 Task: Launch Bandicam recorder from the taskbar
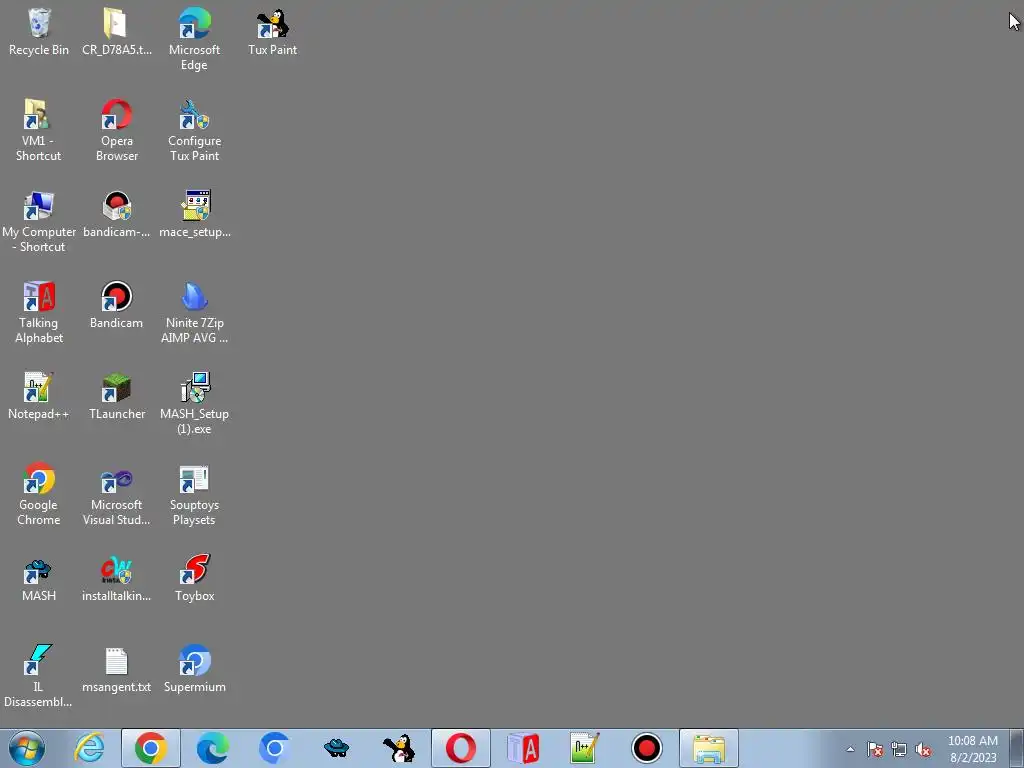(x=647, y=748)
